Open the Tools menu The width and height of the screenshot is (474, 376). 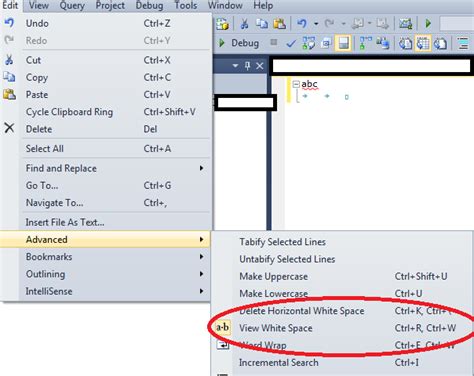coord(186,5)
